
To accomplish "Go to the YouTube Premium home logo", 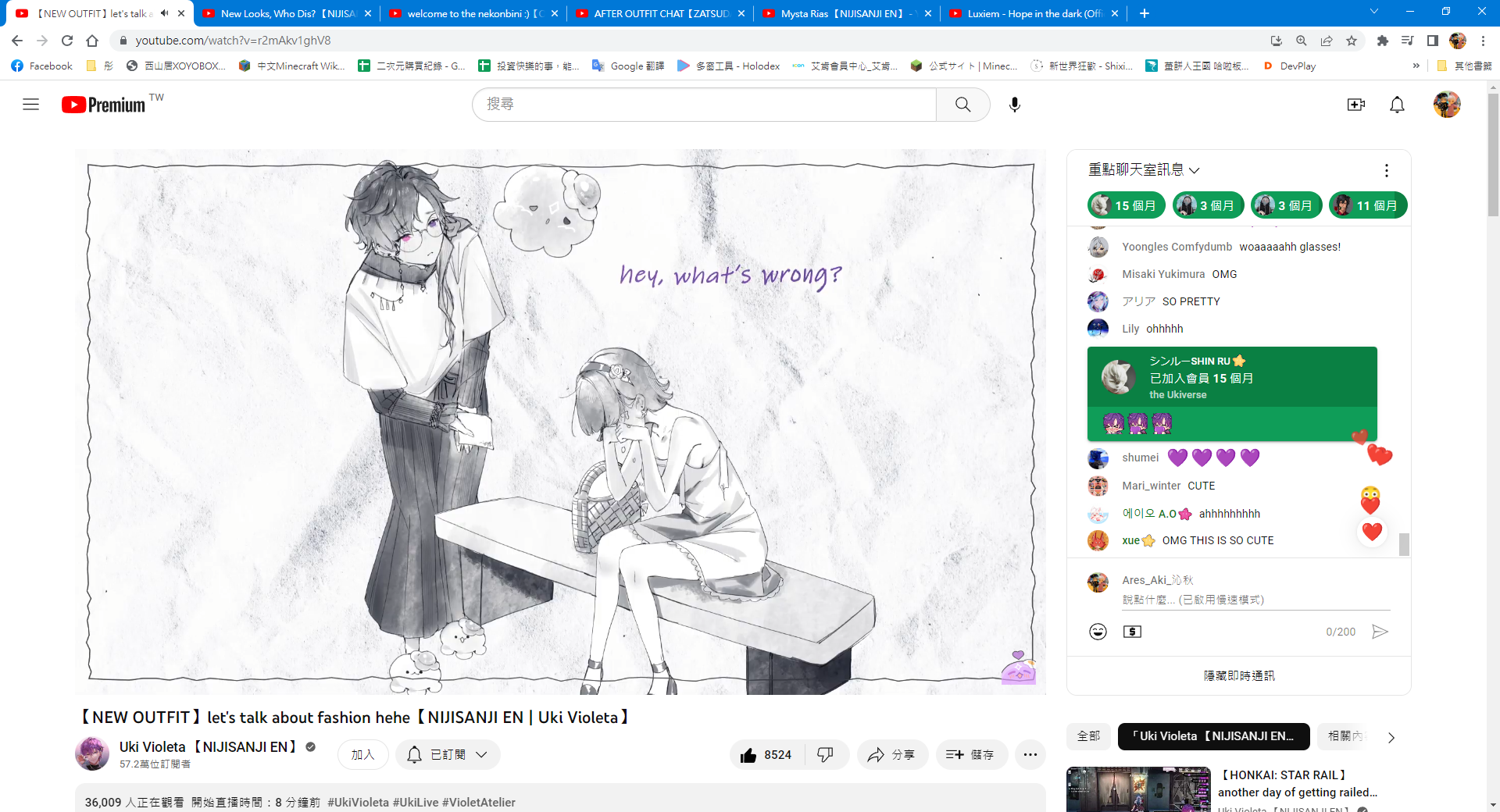I will pyautogui.click(x=104, y=105).
